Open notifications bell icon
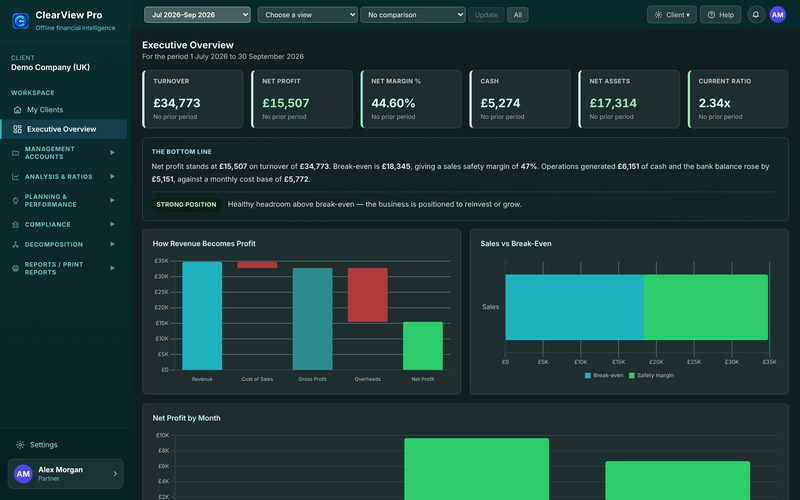 point(756,15)
